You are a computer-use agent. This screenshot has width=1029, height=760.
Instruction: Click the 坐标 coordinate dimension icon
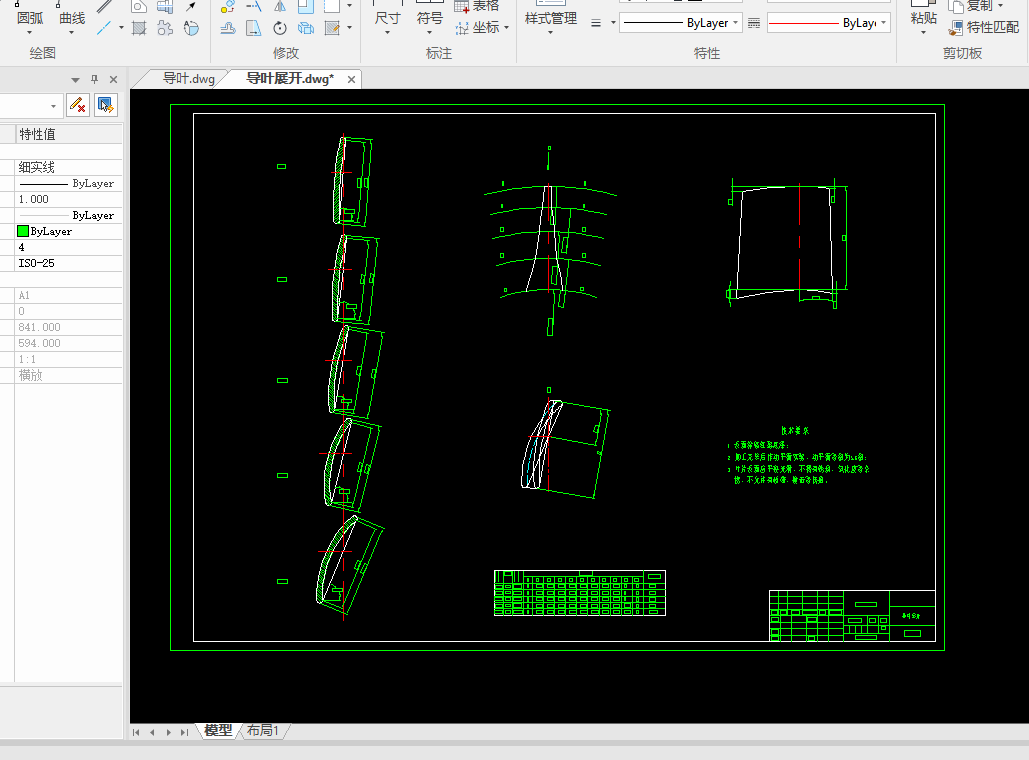pyautogui.click(x=462, y=28)
